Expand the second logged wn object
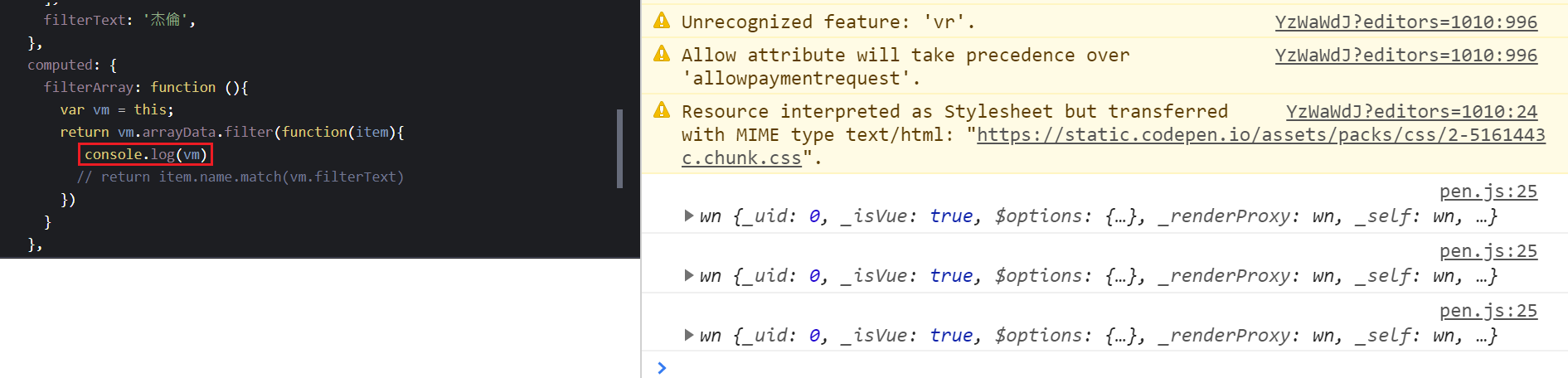The width and height of the screenshot is (1568, 378). pos(689,275)
